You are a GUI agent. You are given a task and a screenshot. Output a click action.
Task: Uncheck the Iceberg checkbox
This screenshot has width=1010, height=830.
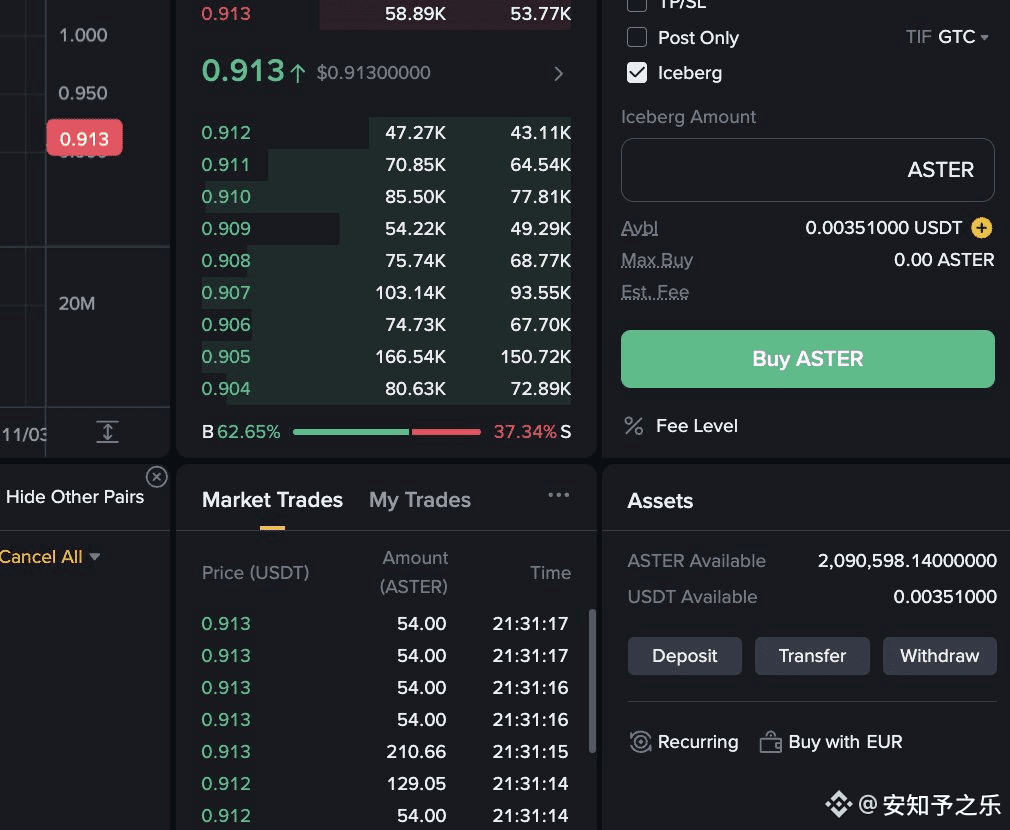637,73
